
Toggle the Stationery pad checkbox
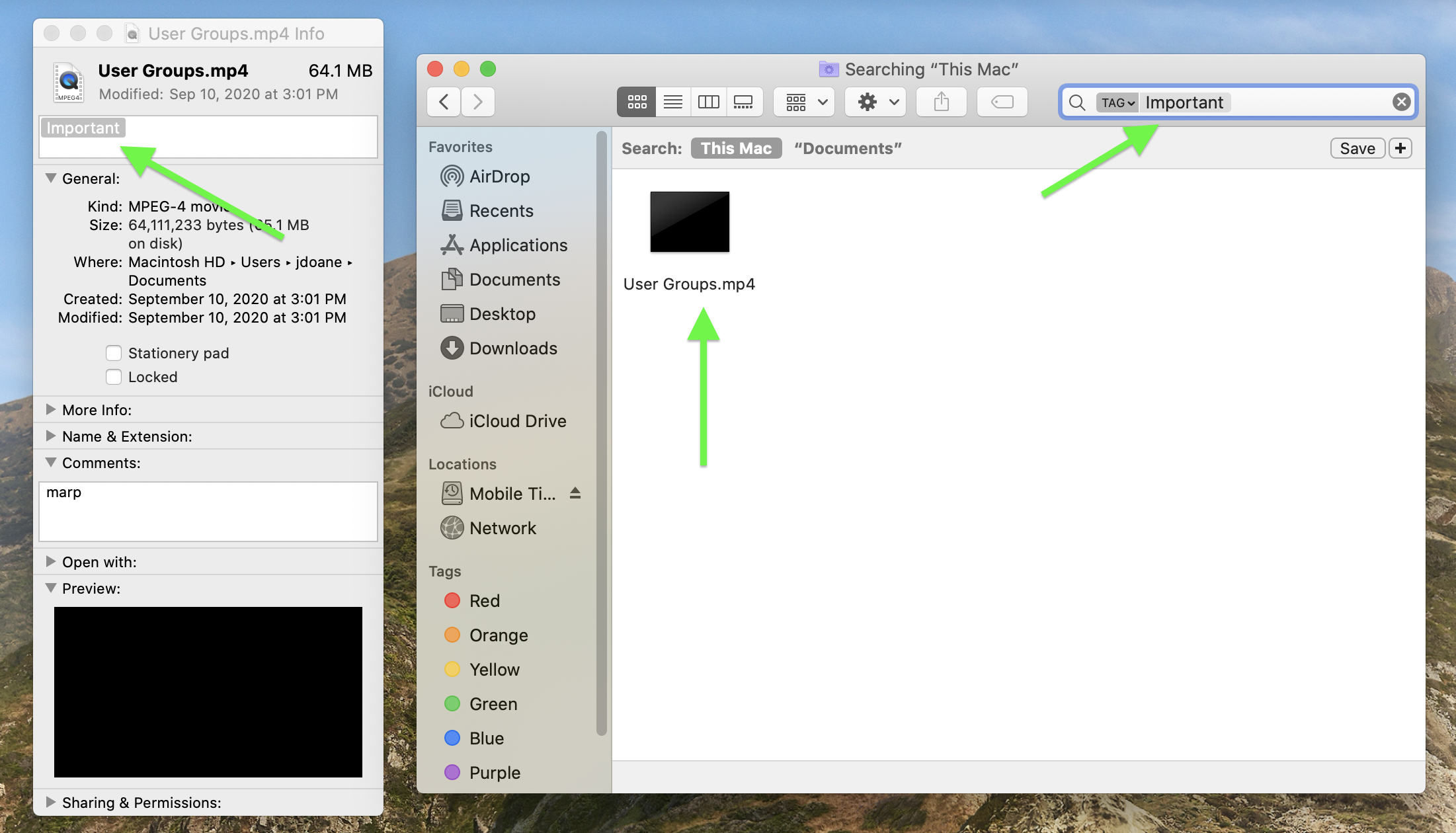pos(114,352)
